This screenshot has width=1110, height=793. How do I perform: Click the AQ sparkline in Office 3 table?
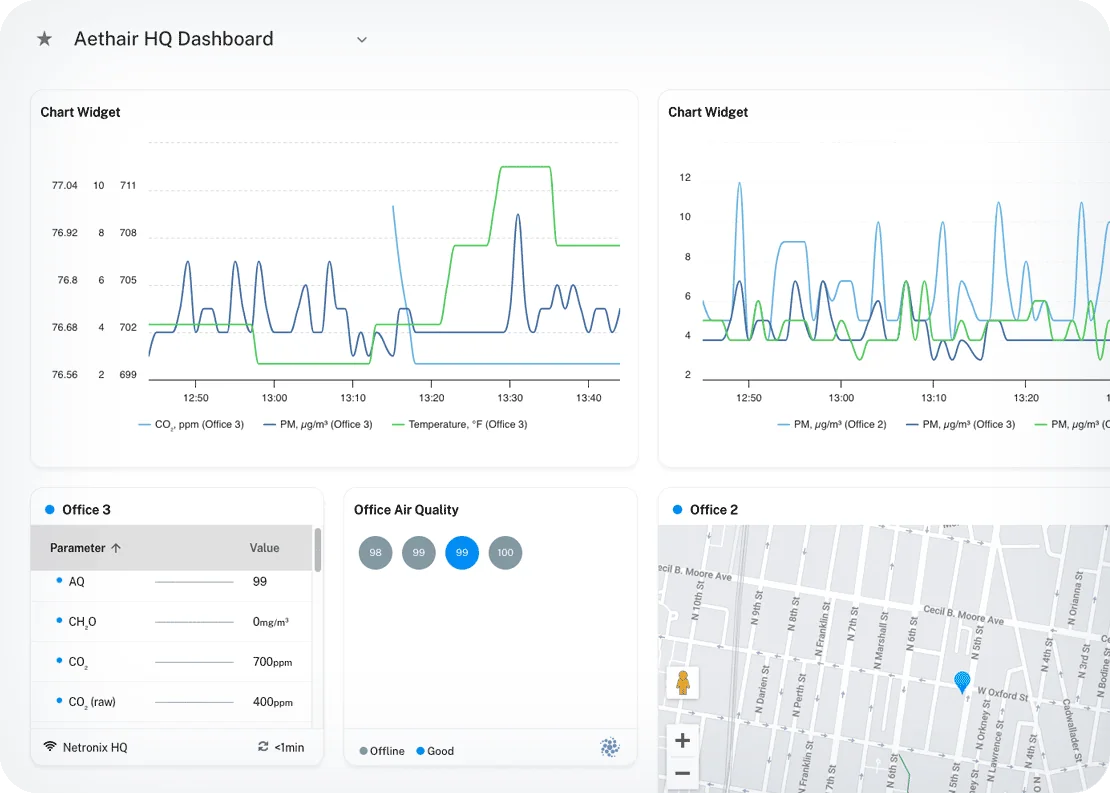[194, 582]
